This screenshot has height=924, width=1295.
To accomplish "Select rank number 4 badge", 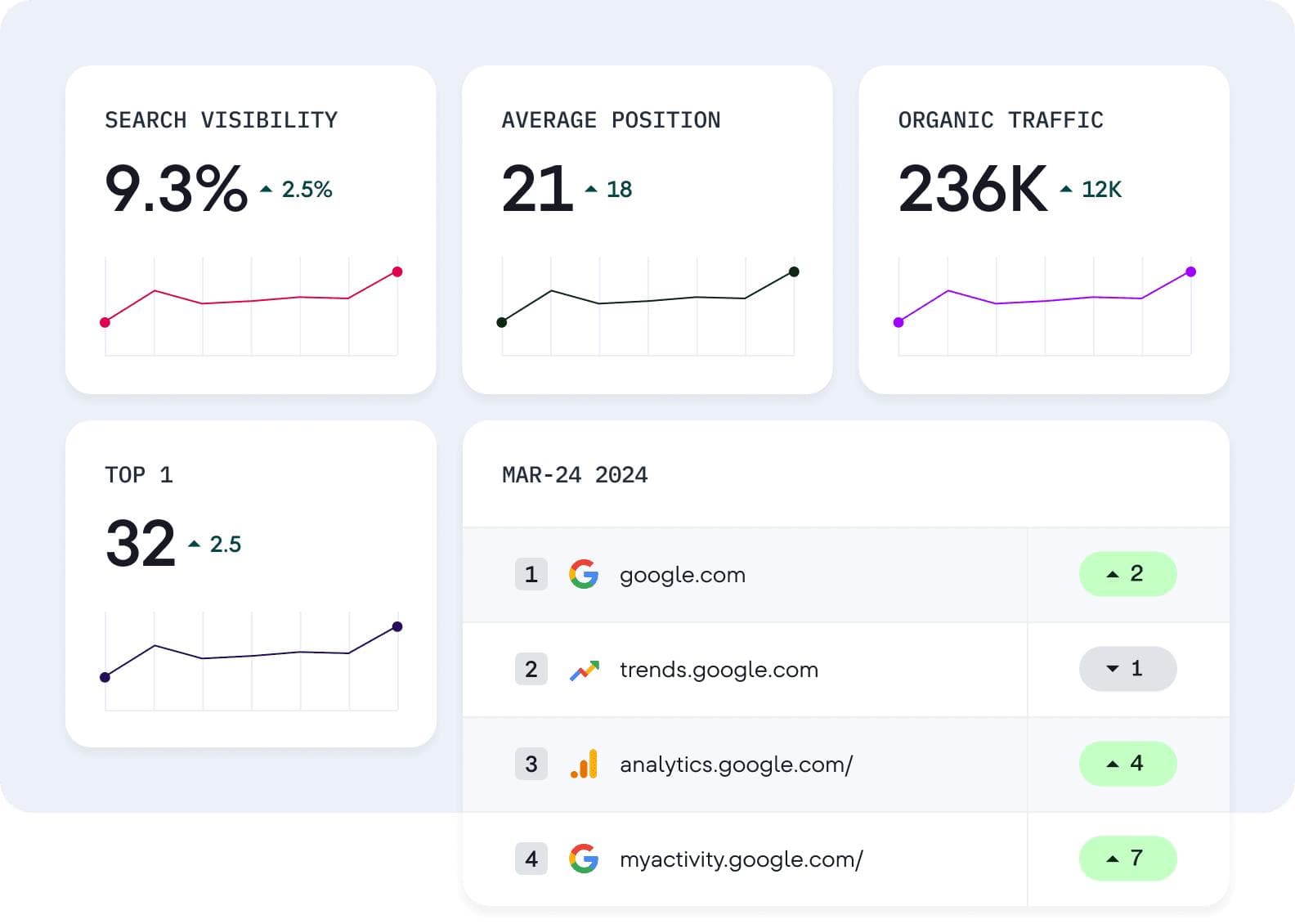I will 531,859.
